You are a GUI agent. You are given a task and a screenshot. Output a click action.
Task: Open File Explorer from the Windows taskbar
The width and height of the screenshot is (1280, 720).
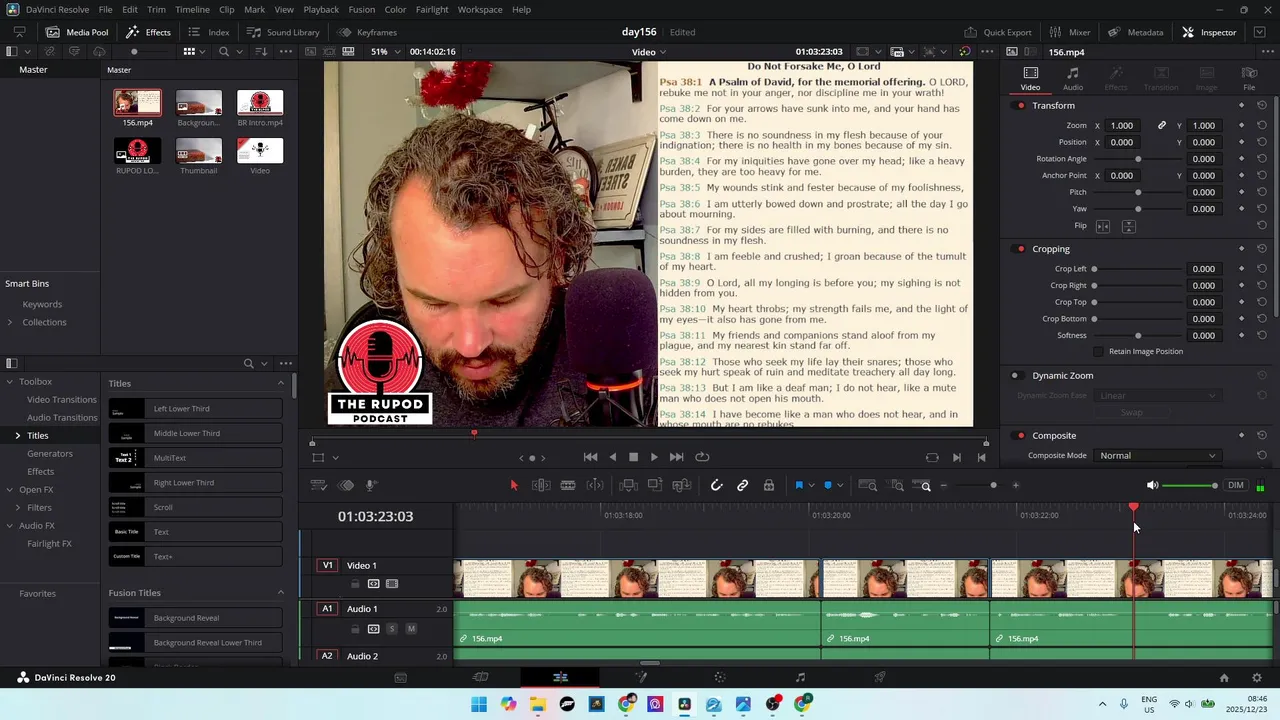[x=538, y=704]
